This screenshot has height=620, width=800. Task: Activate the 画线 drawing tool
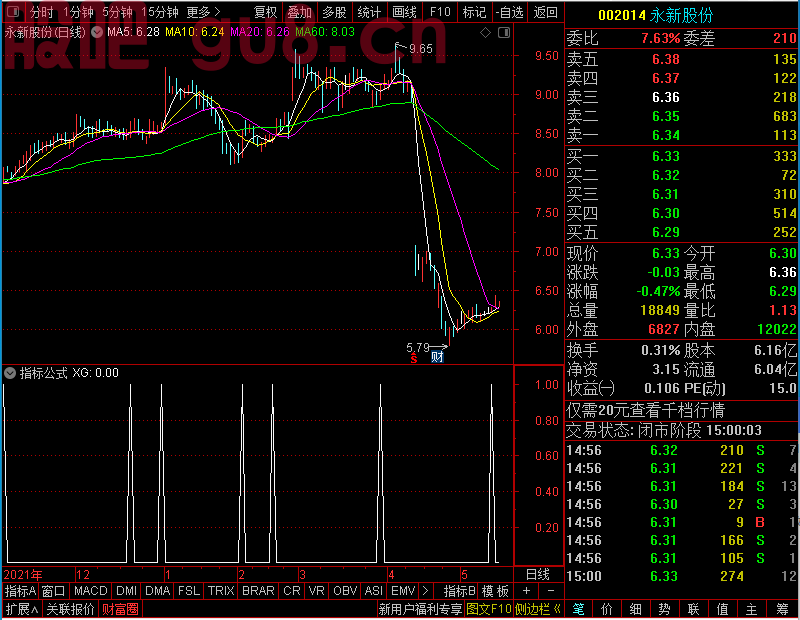[x=405, y=12]
